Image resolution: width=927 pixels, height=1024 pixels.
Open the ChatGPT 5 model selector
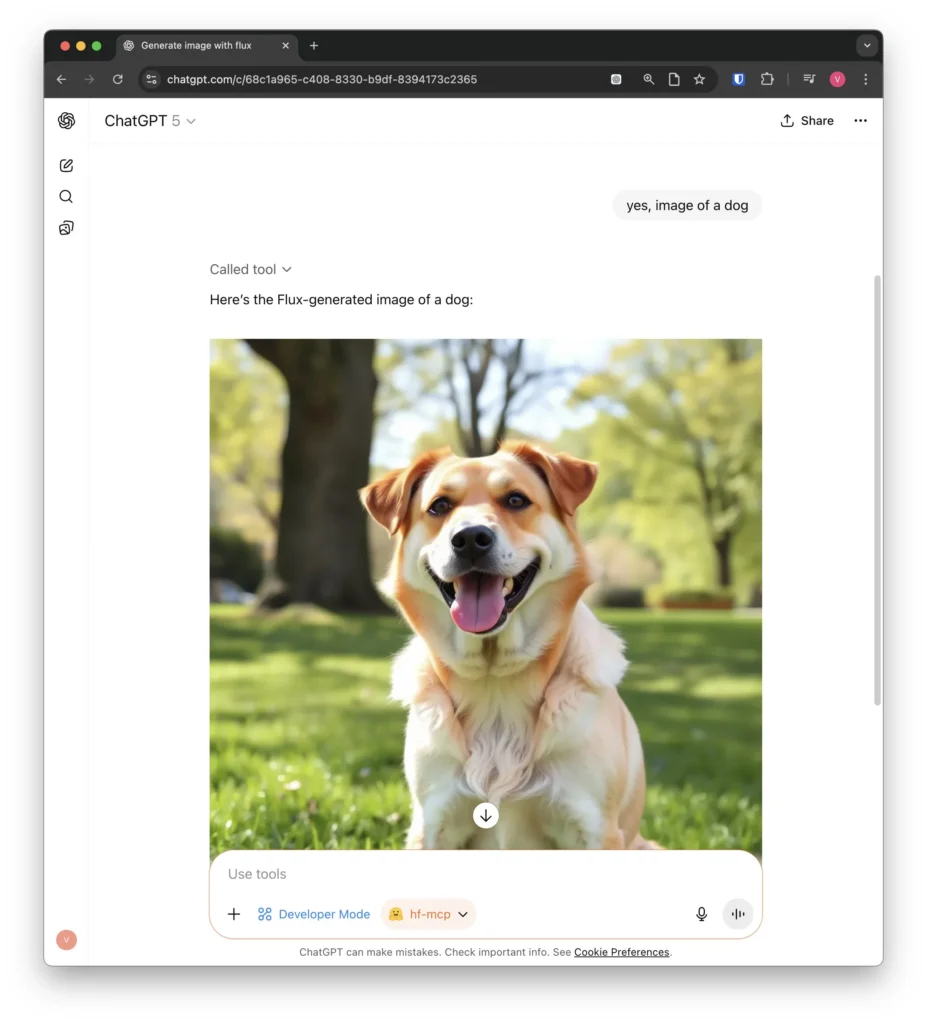[x=150, y=121]
